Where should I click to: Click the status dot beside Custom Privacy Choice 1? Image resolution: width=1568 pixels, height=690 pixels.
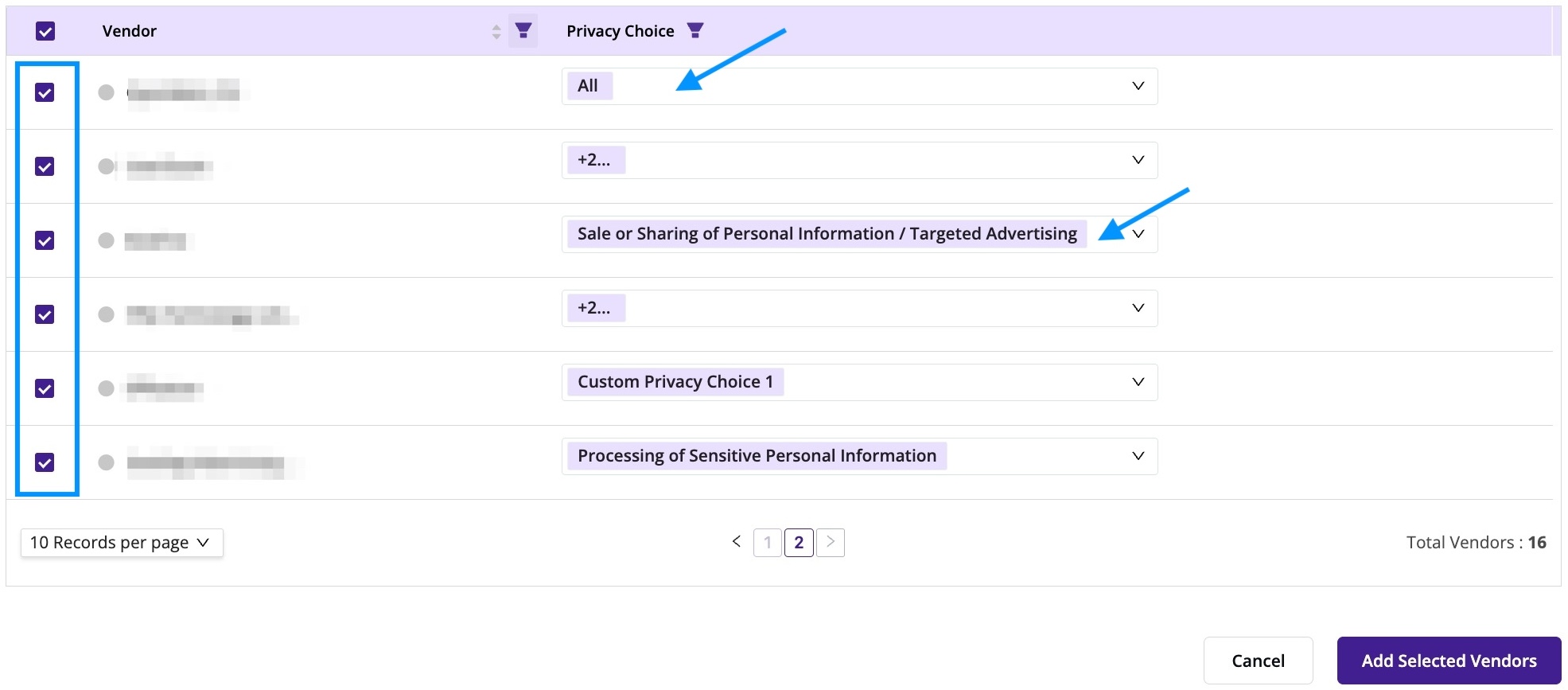[106, 388]
